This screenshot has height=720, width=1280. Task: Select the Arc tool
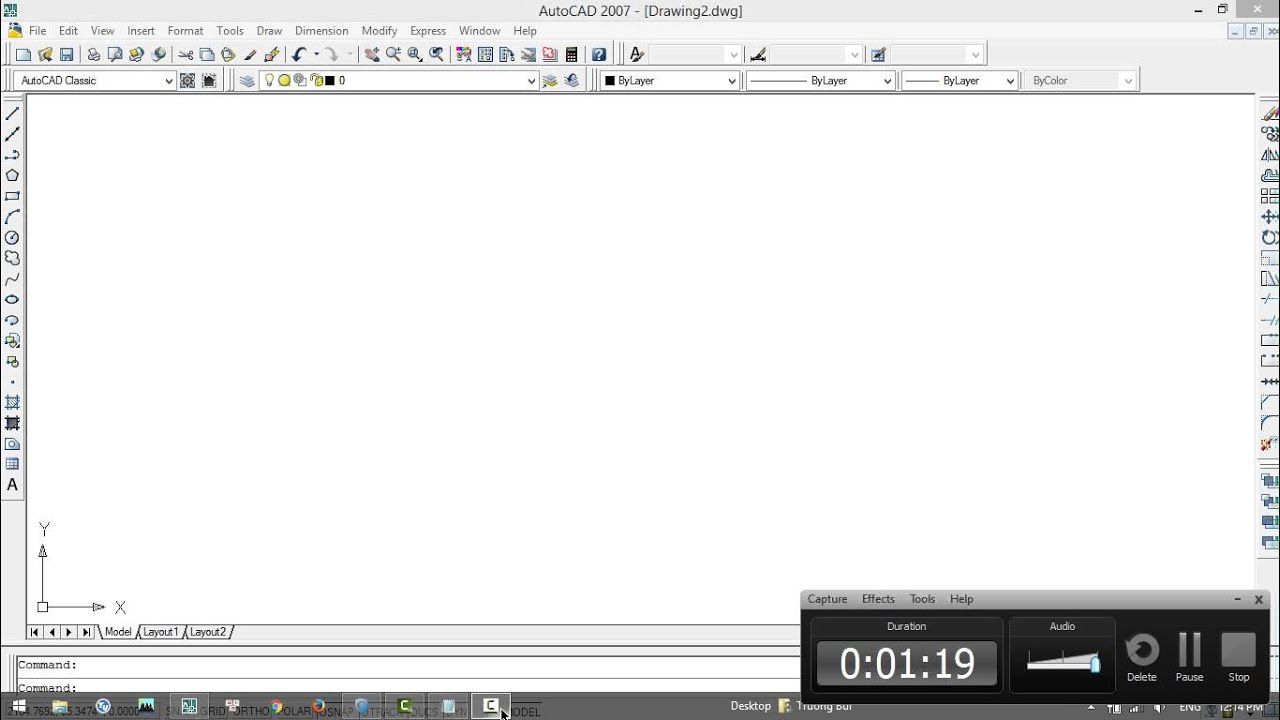pos(12,217)
